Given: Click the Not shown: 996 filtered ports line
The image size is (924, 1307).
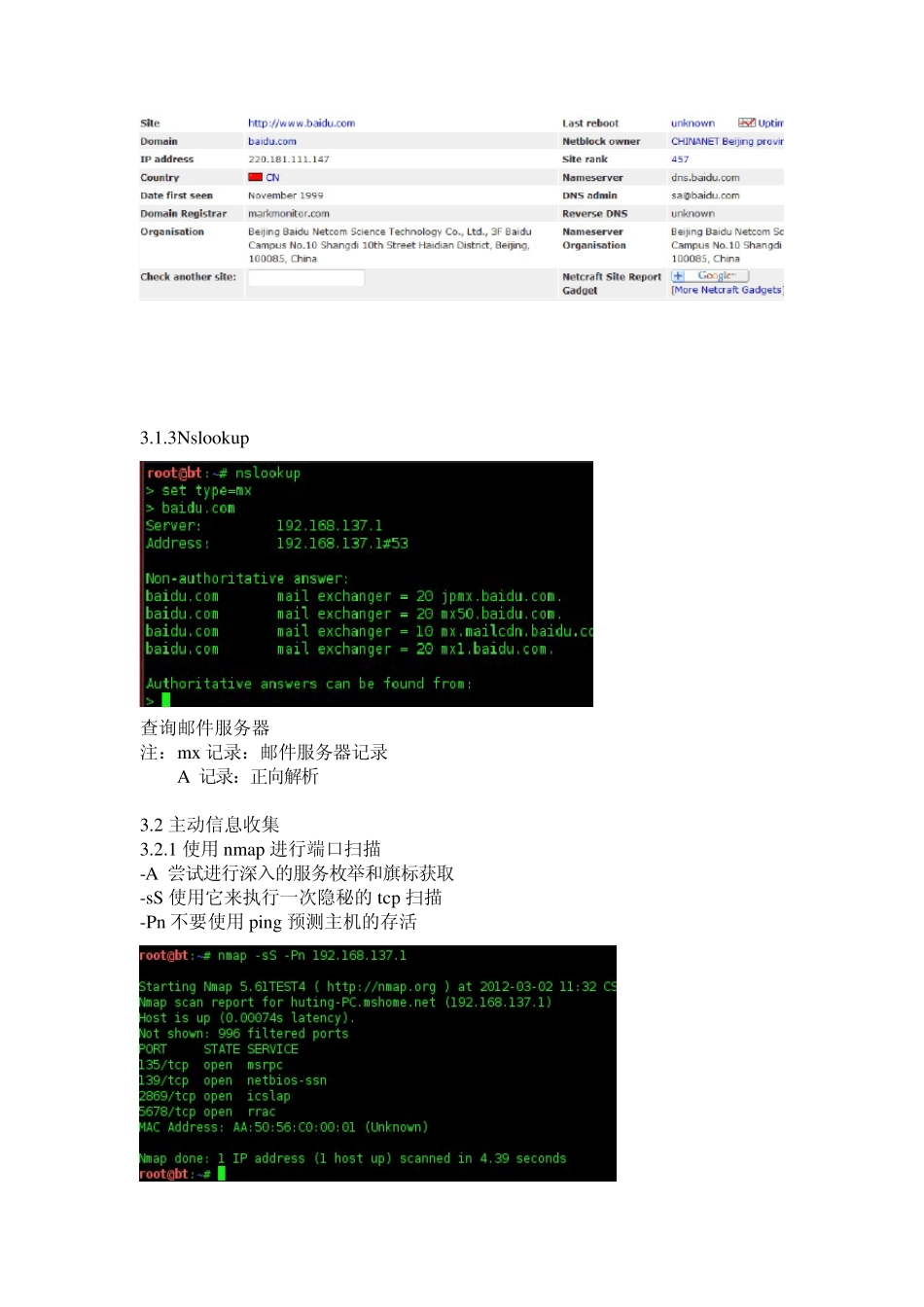Looking at the screenshot, I should [x=244, y=1034].
